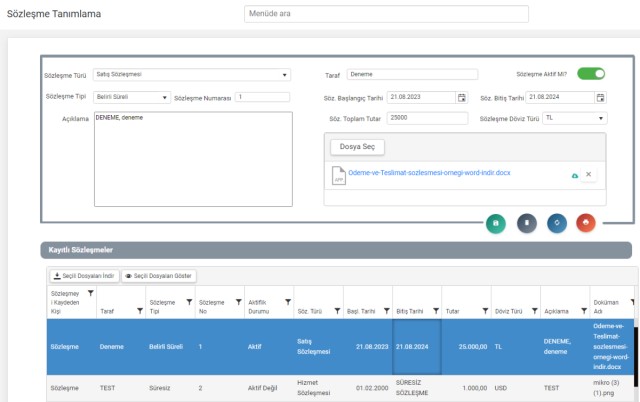Open calendar for Söz. Bitiş Tarihi
640x402 pixels.
tap(600, 98)
